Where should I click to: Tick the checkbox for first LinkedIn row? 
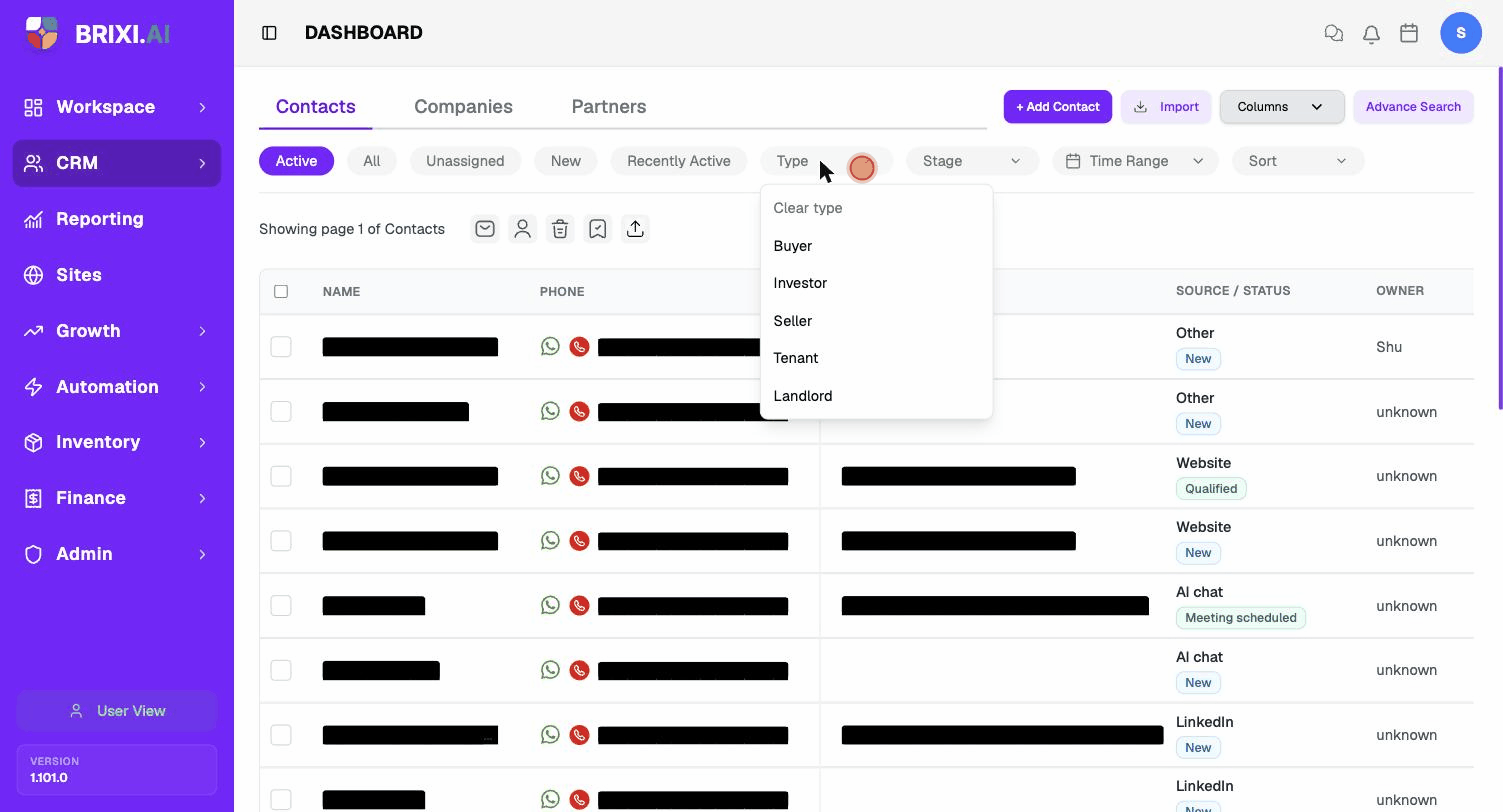pyautogui.click(x=281, y=735)
